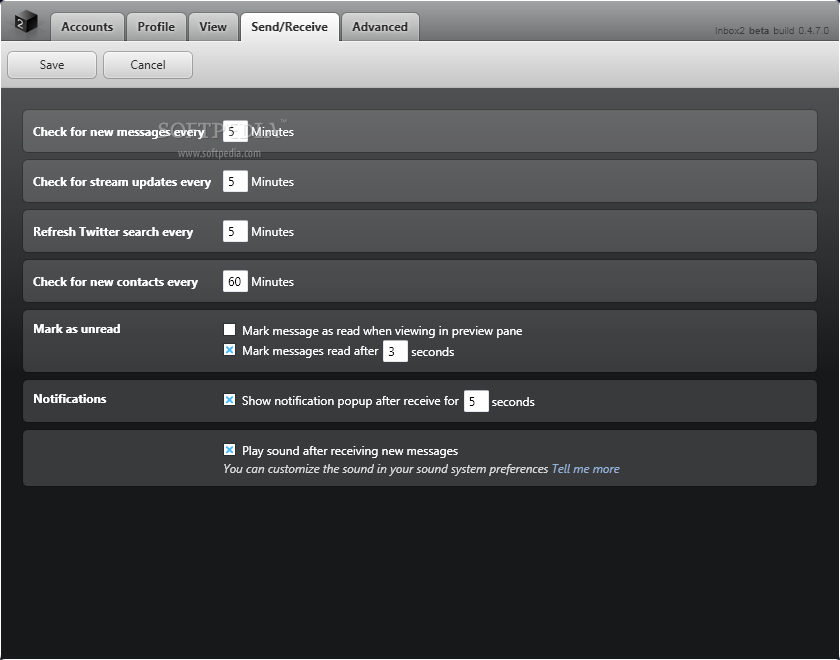The image size is (840, 660).
Task: Click the Save button
Action: (52, 65)
